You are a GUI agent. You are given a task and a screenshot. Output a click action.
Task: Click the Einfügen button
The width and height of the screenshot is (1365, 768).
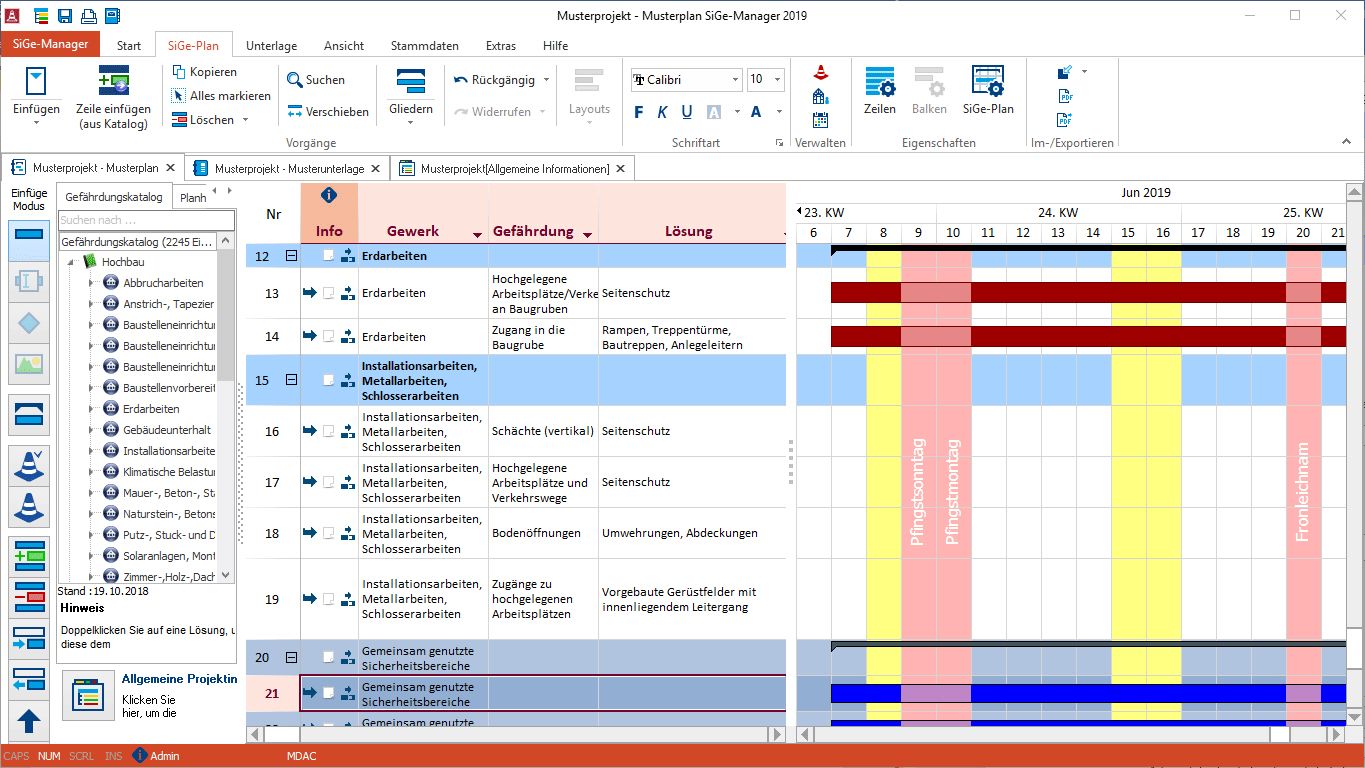click(x=36, y=96)
